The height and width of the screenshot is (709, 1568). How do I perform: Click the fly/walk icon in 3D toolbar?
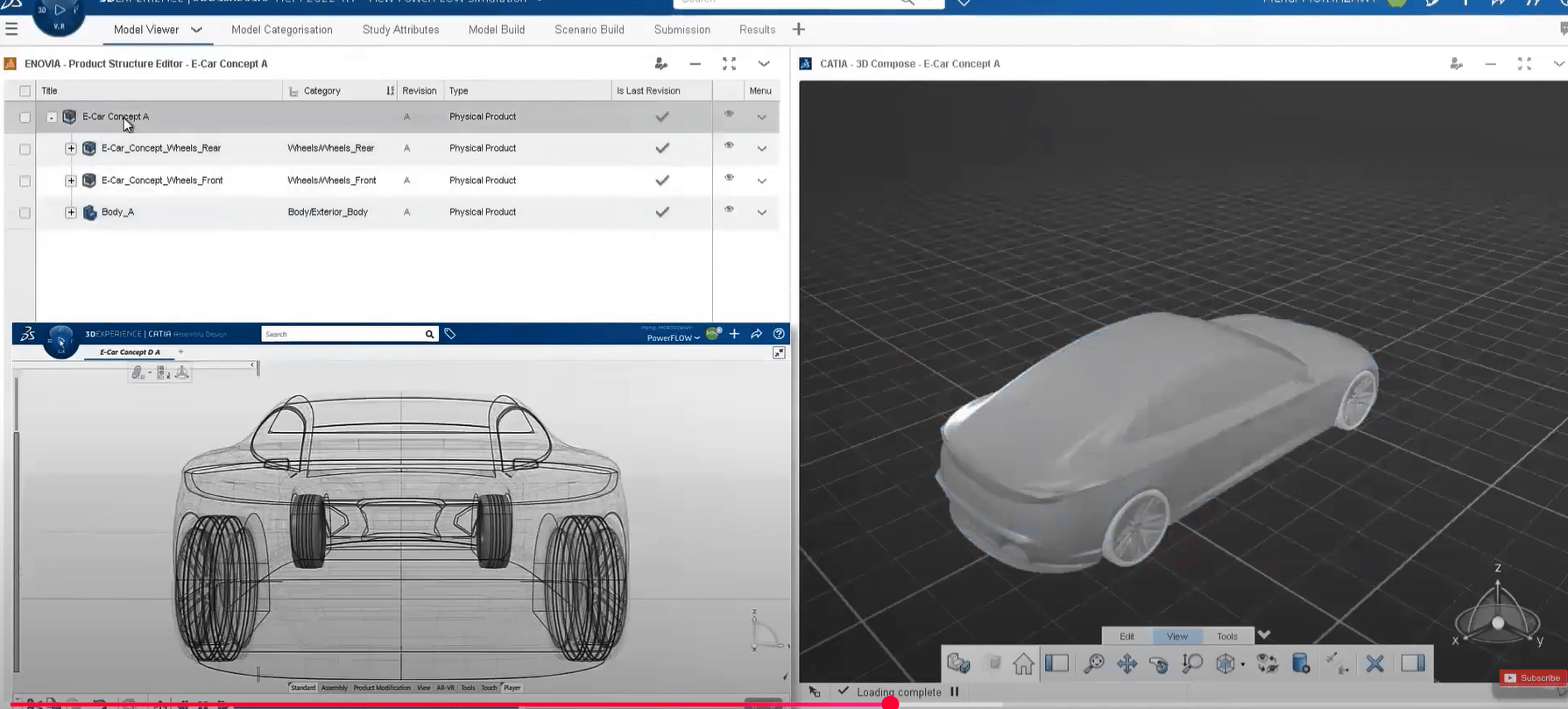[1338, 663]
